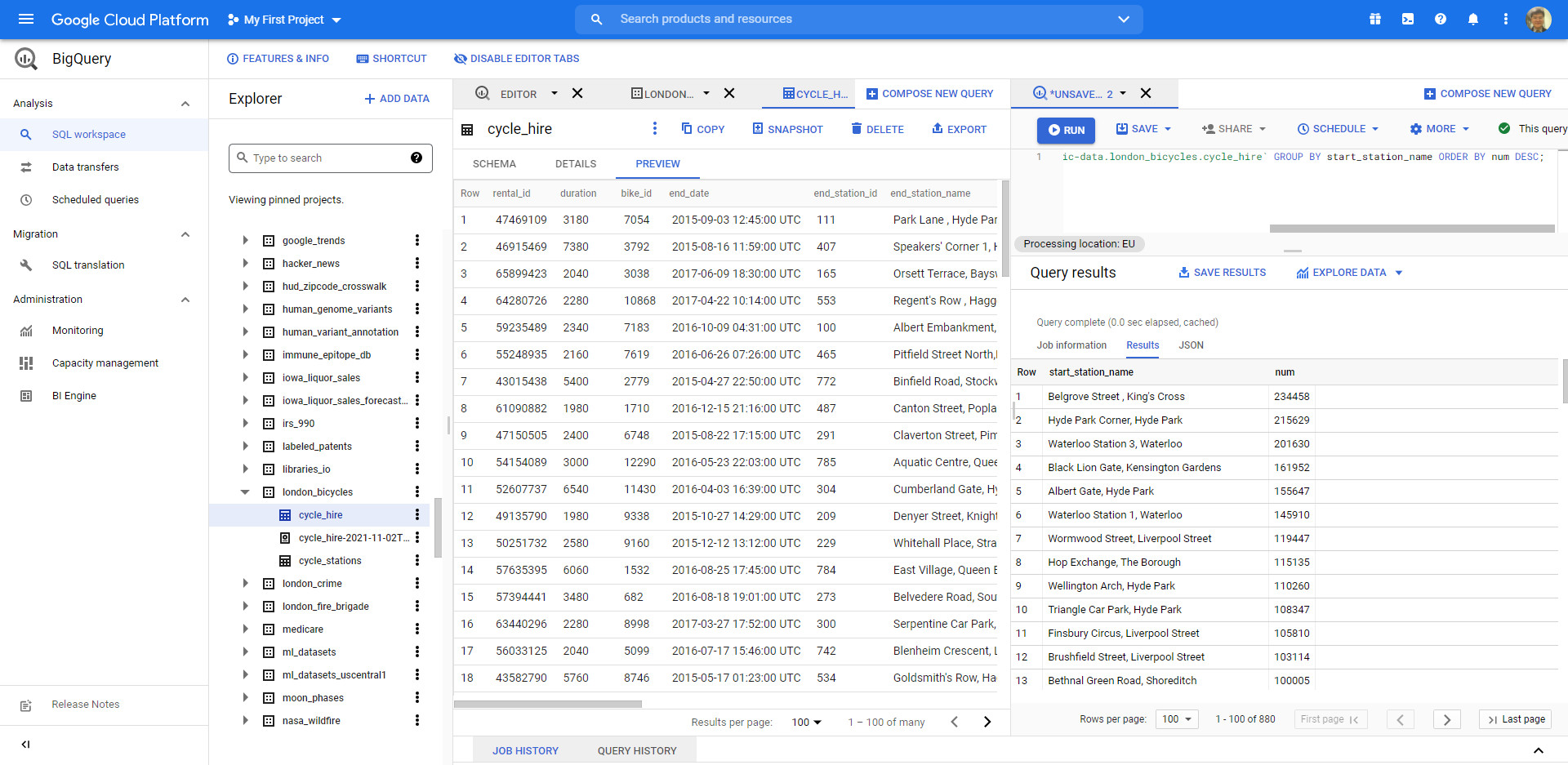Focus the Explorer Type to search field
1568x765 pixels.
point(330,158)
